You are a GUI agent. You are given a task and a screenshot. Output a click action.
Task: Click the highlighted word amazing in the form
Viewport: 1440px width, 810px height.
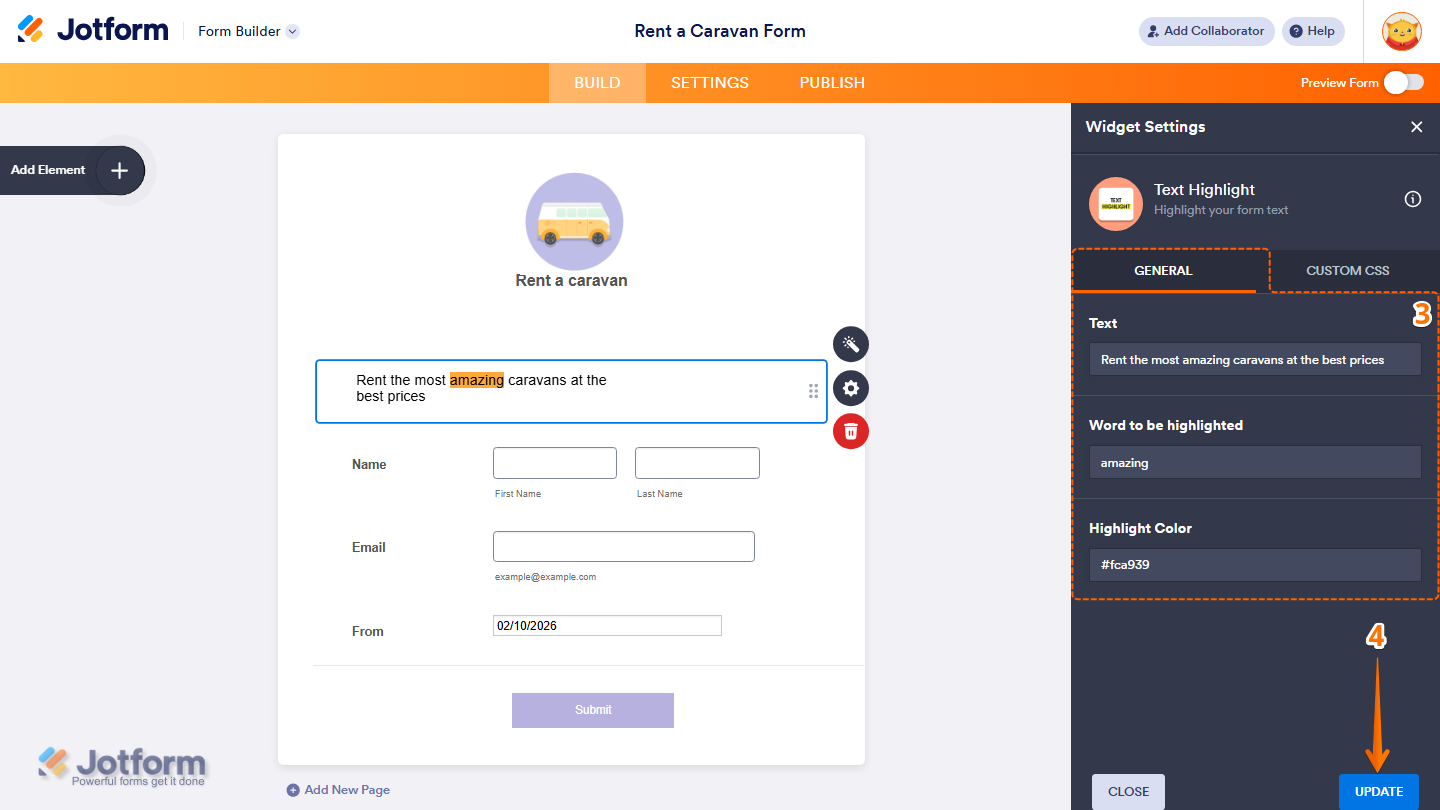[477, 380]
